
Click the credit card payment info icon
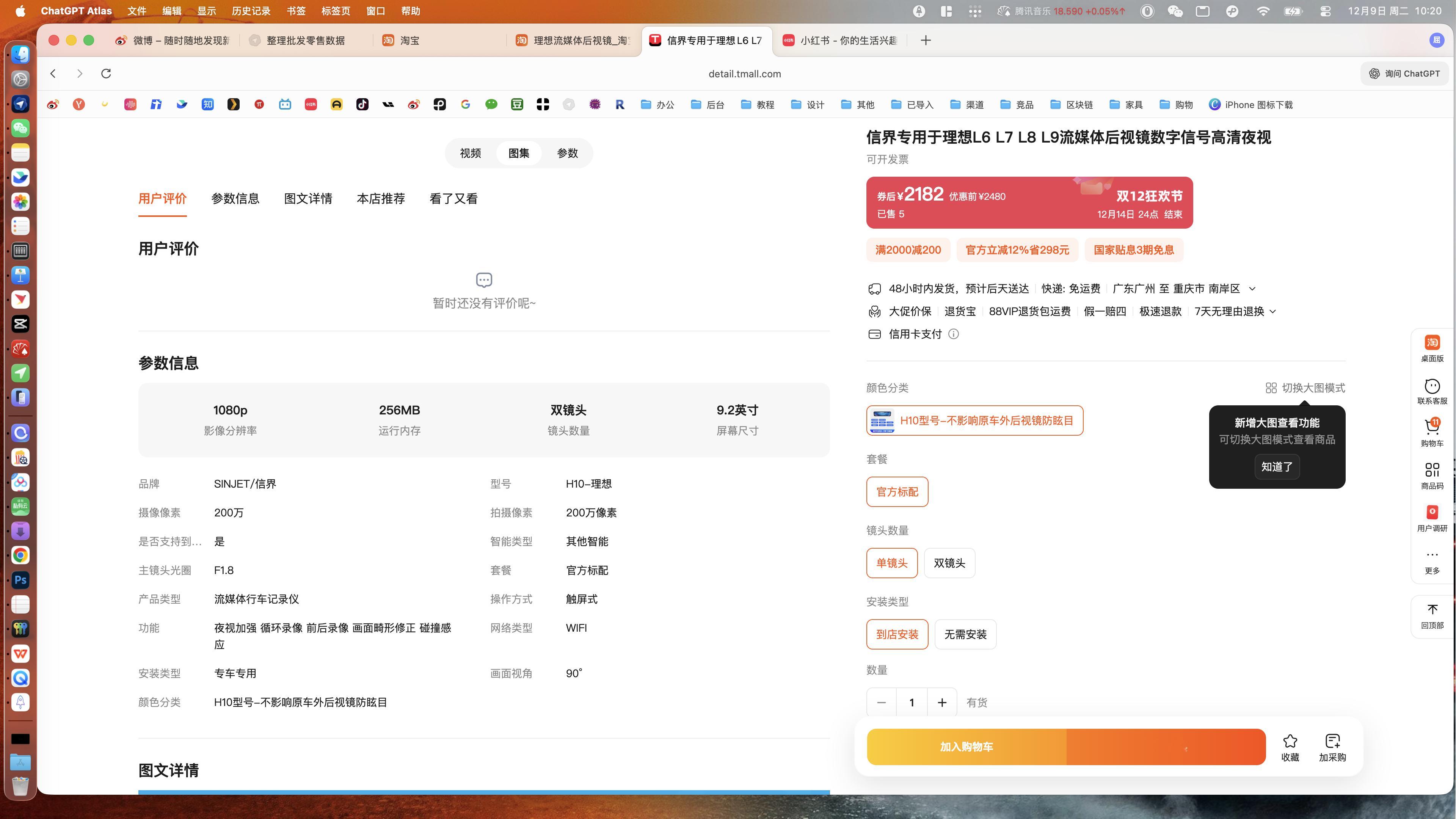click(x=954, y=334)
